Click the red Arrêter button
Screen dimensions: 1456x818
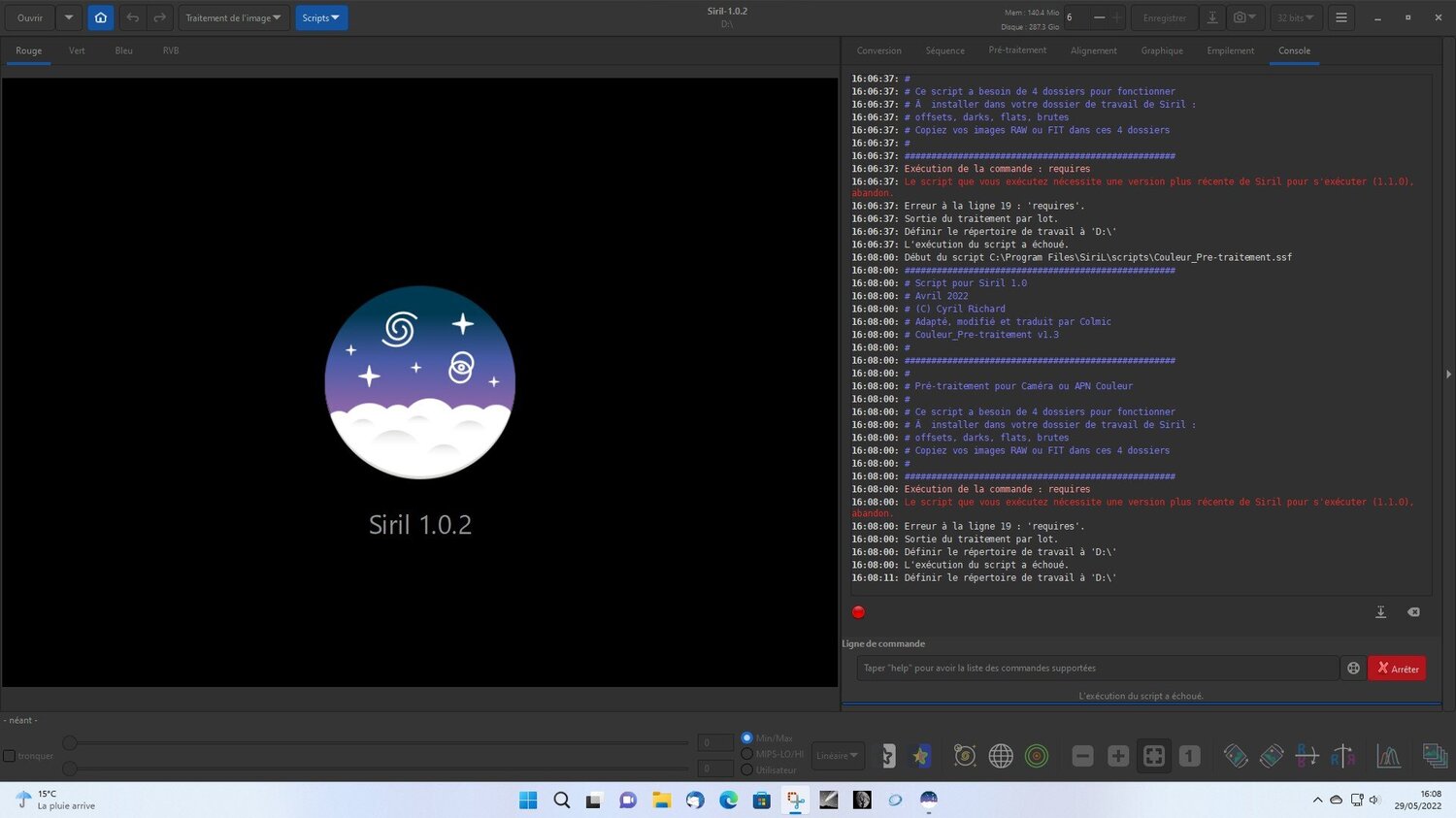pos(1397,669)
